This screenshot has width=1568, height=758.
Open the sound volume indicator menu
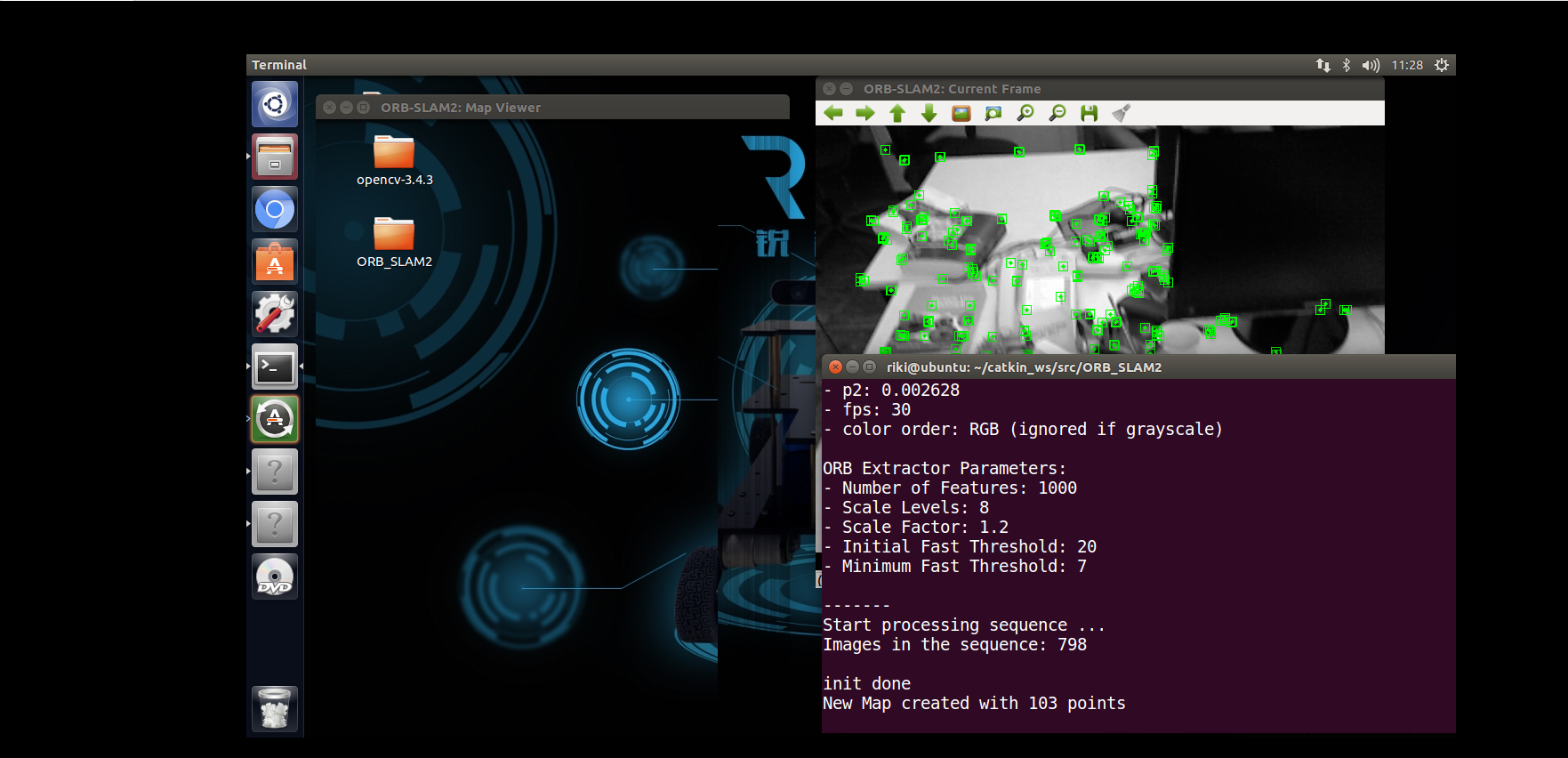tap(1371, 65)
